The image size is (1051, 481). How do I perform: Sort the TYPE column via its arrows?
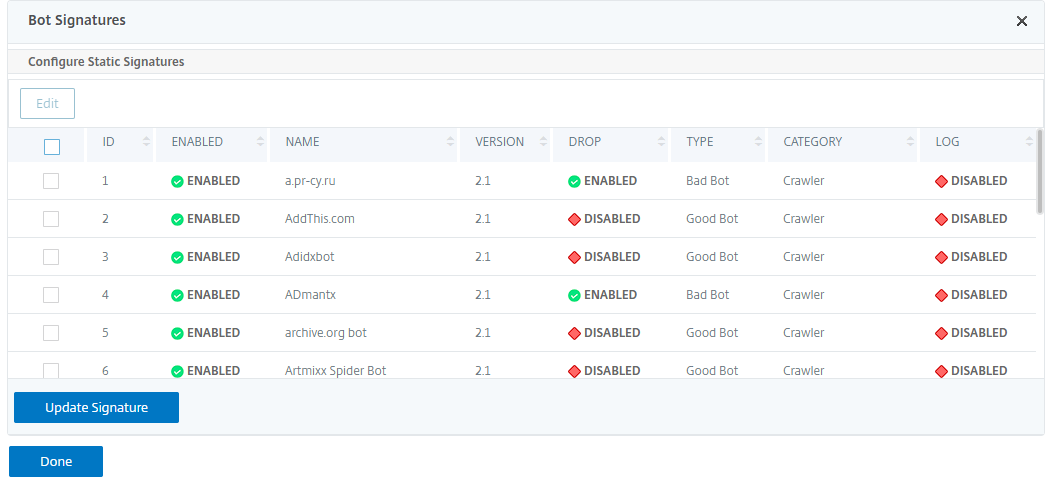point(758,141)
